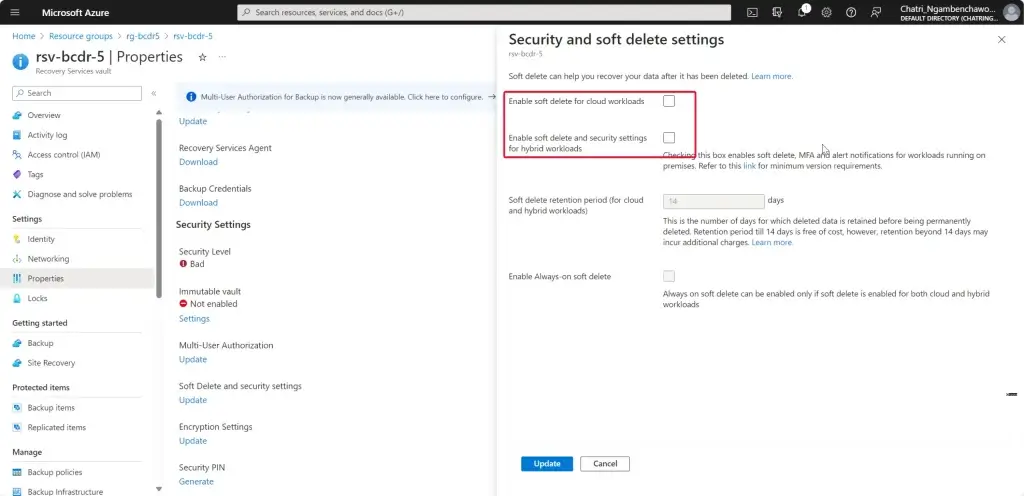
Task: Open Replicated items
Action: pos(56,427)
